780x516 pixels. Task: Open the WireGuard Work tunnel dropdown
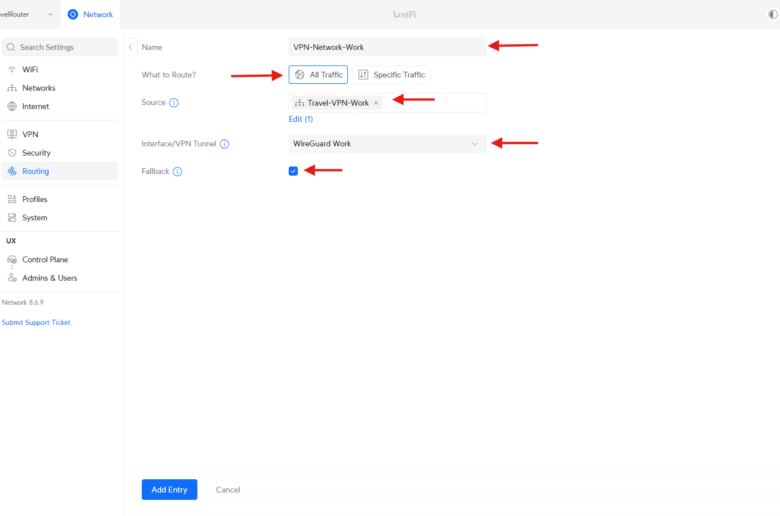387,143
